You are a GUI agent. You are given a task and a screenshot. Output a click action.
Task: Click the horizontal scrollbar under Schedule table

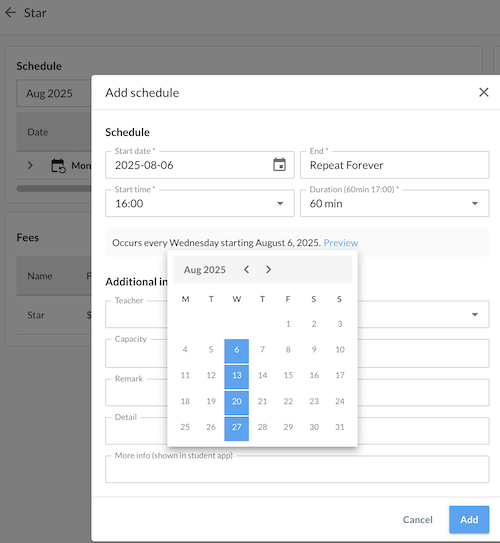pos(54,188)
